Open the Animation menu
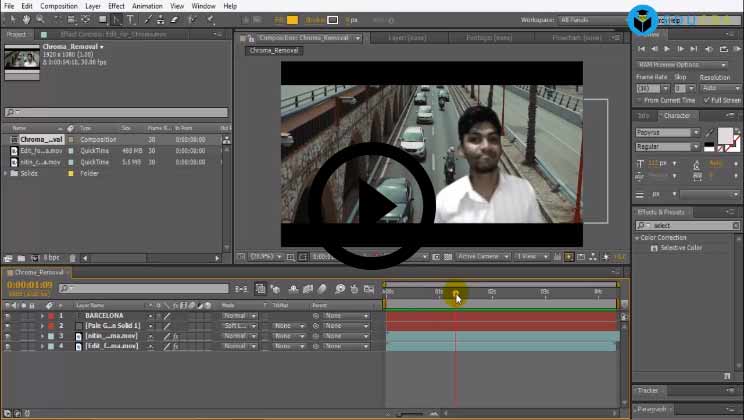 coord(147,6)
